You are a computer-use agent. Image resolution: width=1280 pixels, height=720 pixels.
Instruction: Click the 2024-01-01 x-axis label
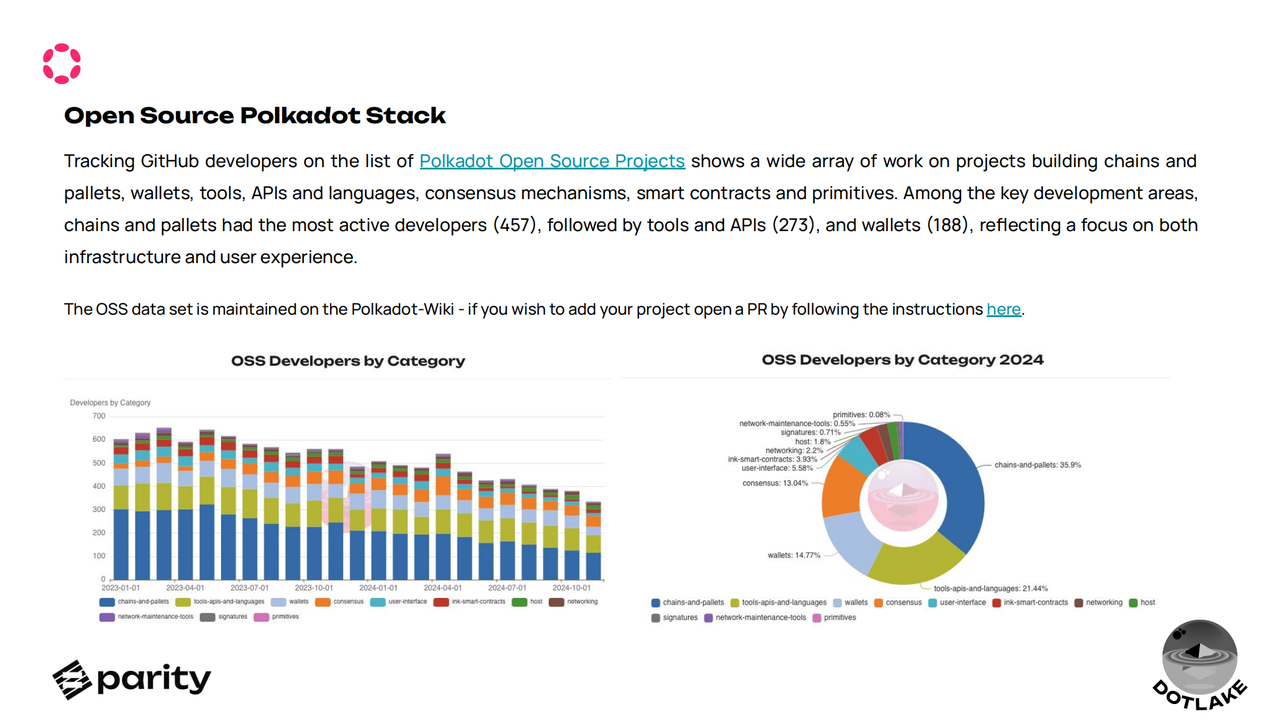tap(378, 588)
